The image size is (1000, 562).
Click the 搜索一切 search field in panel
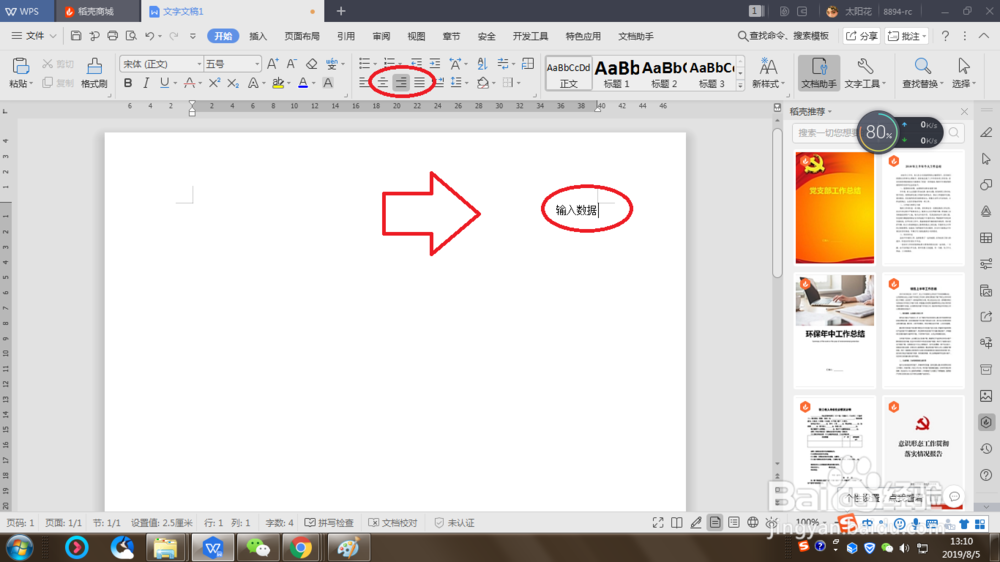(x=869, y=133)
